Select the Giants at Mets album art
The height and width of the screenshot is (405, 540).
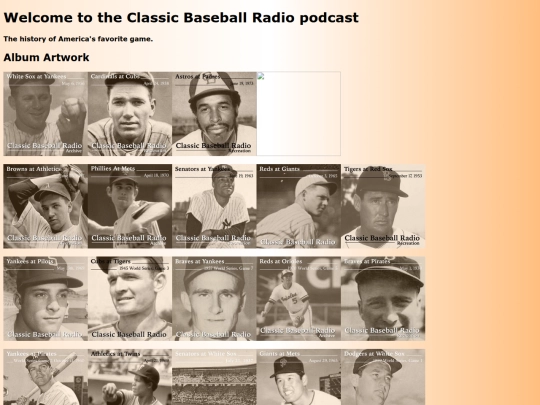point(299,377)
